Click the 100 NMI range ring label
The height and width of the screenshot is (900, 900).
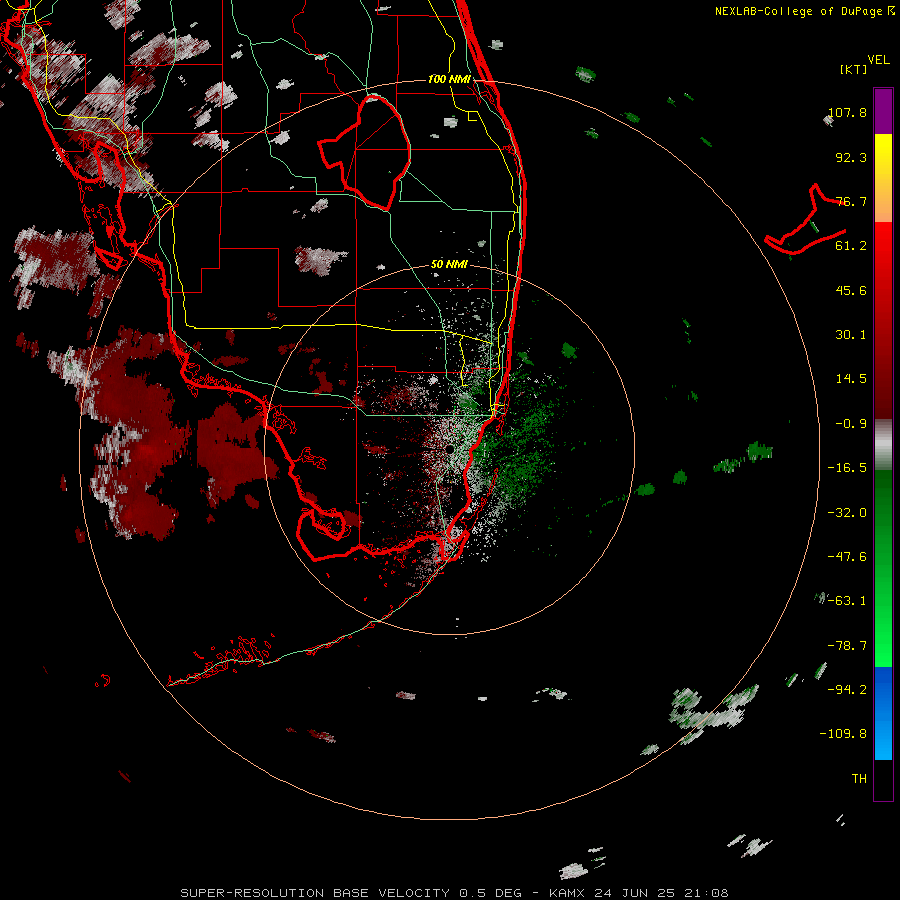pos(449,79)
